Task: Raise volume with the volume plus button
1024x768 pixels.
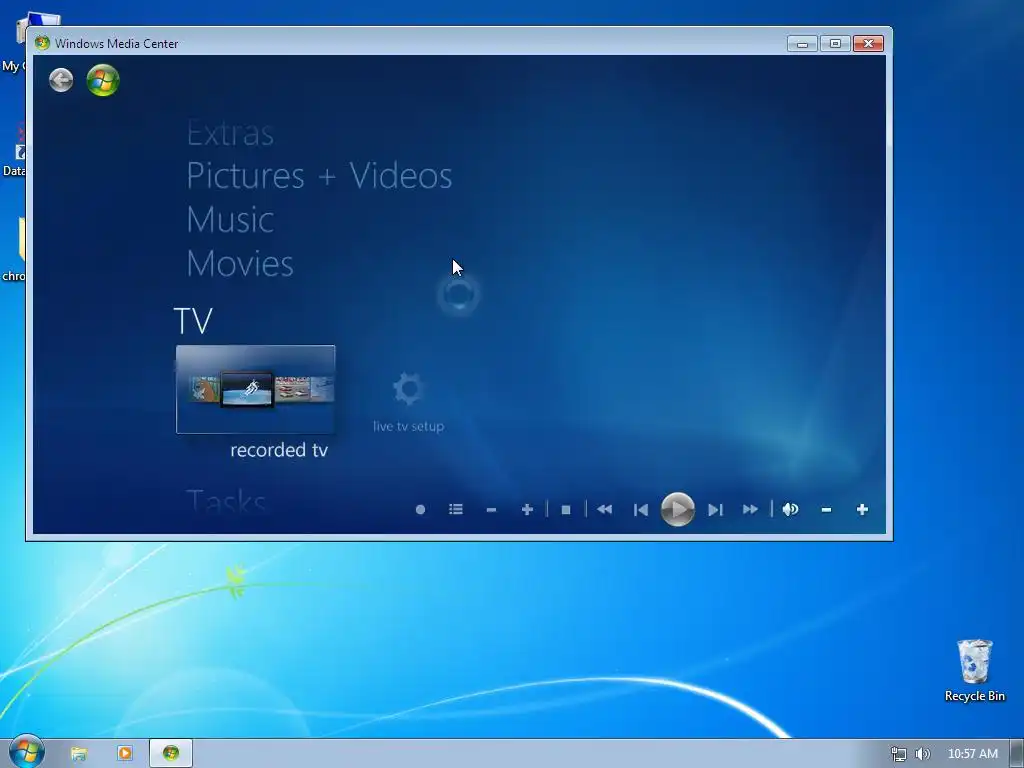Action: 862,509
